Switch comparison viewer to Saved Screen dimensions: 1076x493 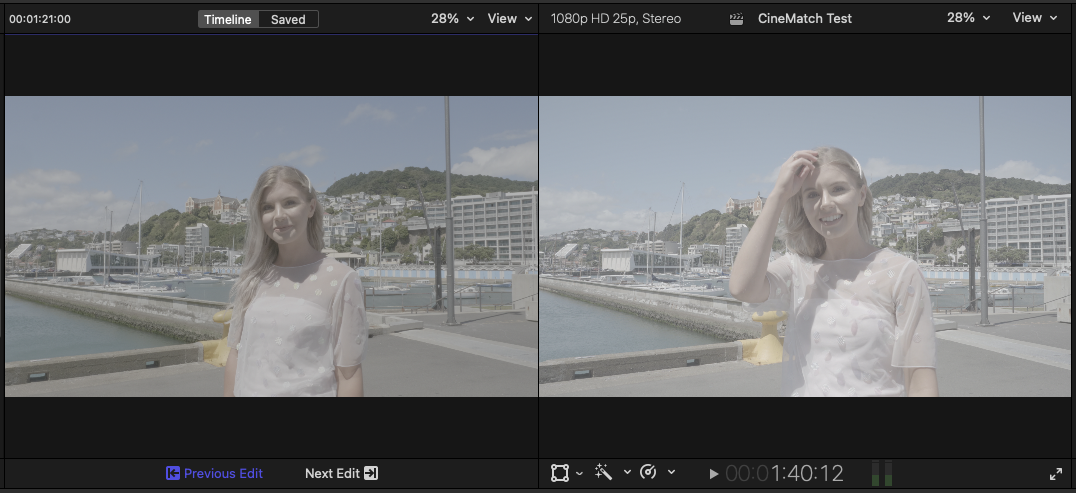coord(288,19)
